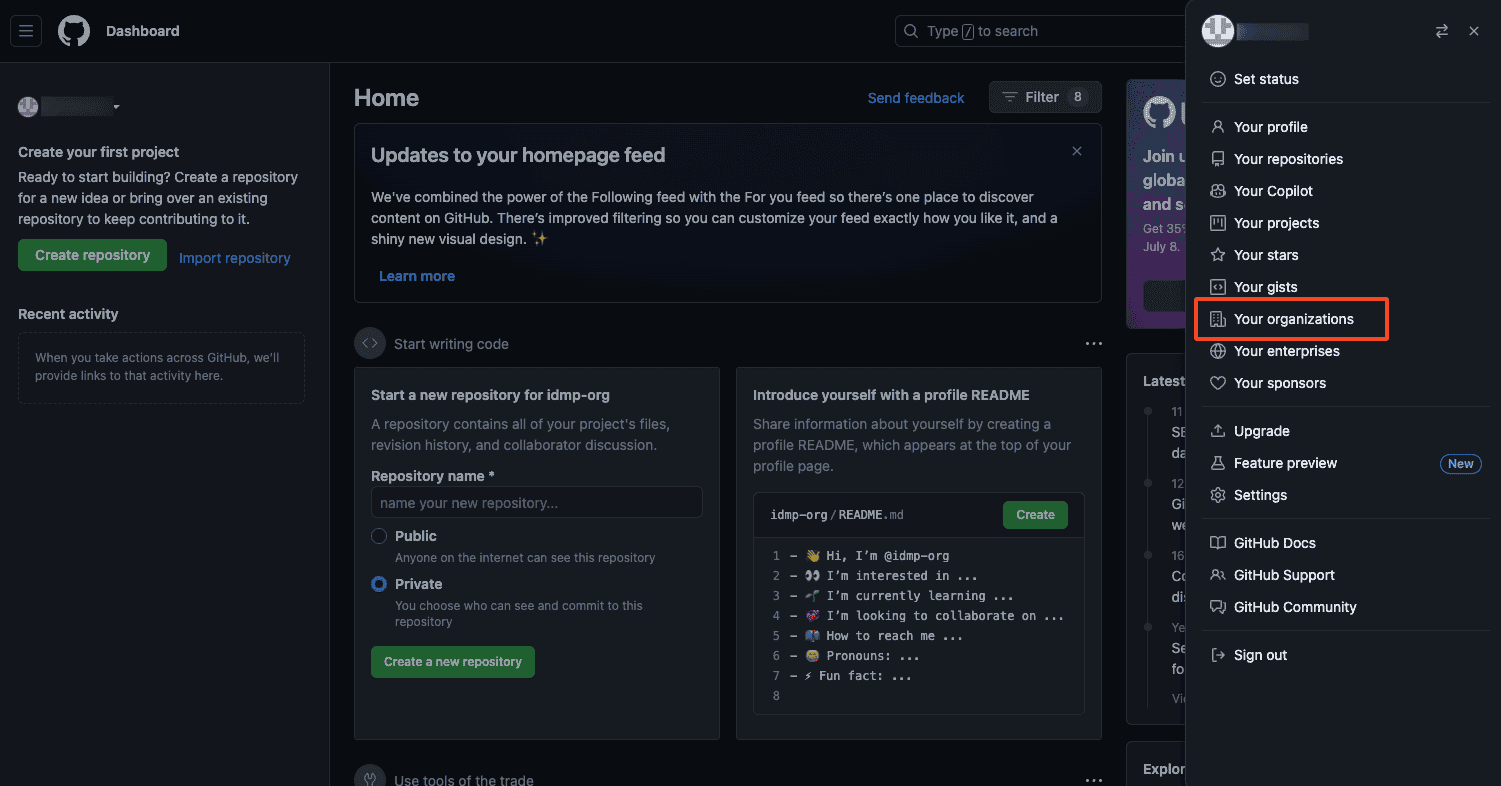The image size is (1501, 786).
Task: Open the Start writing code options menu
Action: (1094, 344)
